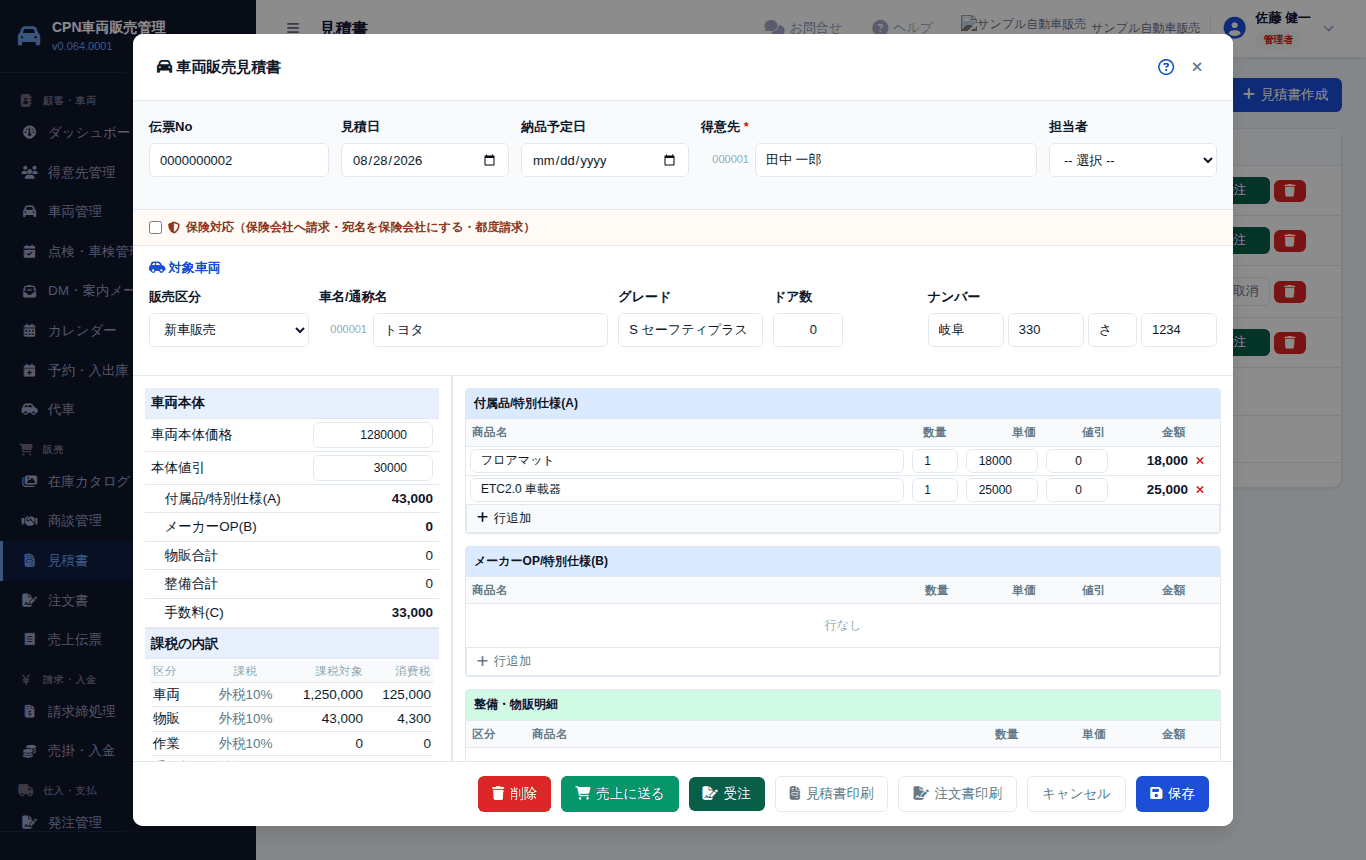This screenshot has height=860, width=1366.
Task: Open the 納品予定日 calendar picker icon
Action: pos(669,160)
